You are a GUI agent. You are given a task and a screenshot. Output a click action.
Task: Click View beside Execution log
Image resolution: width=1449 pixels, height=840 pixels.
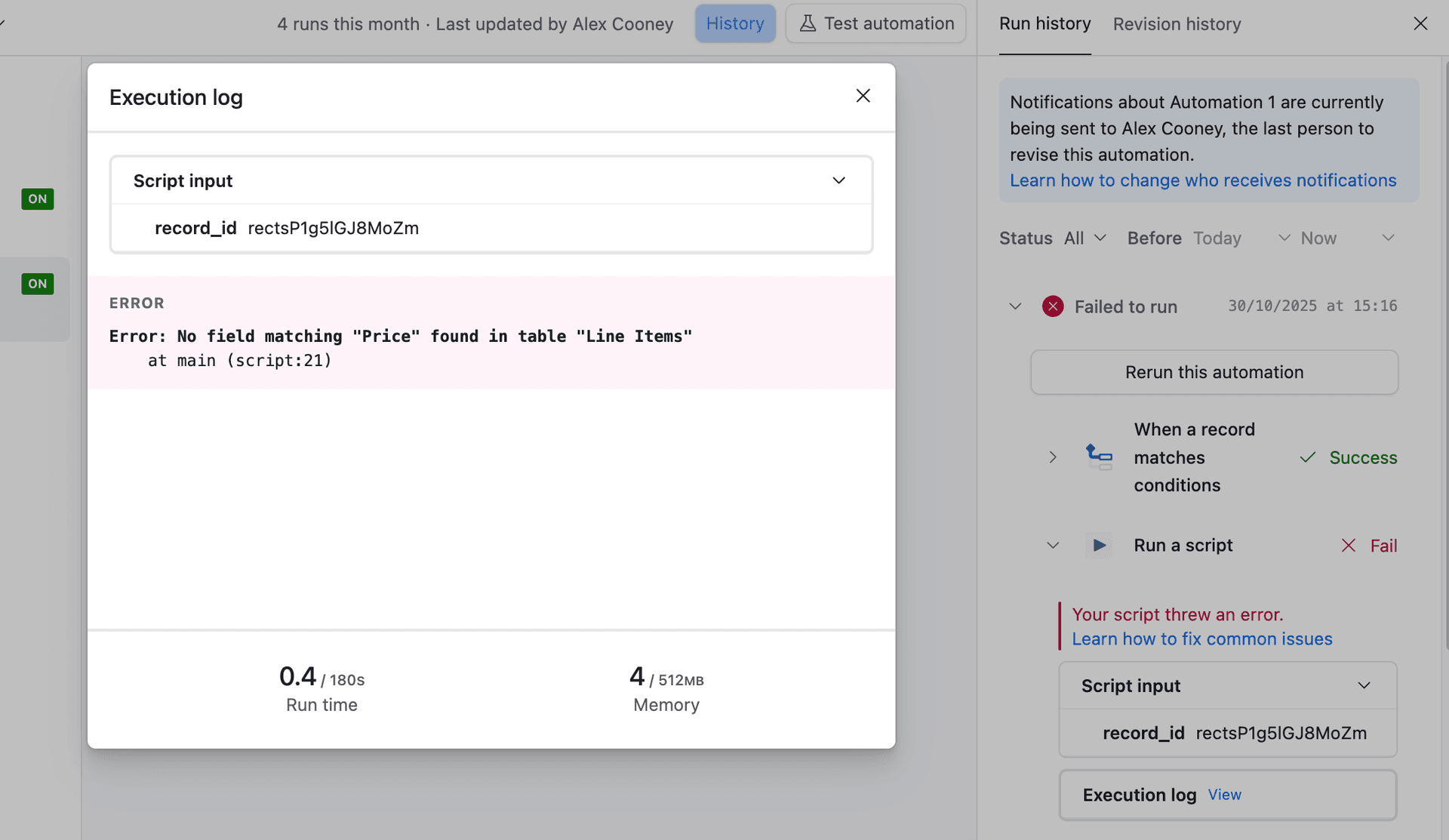click(1224, 794)
